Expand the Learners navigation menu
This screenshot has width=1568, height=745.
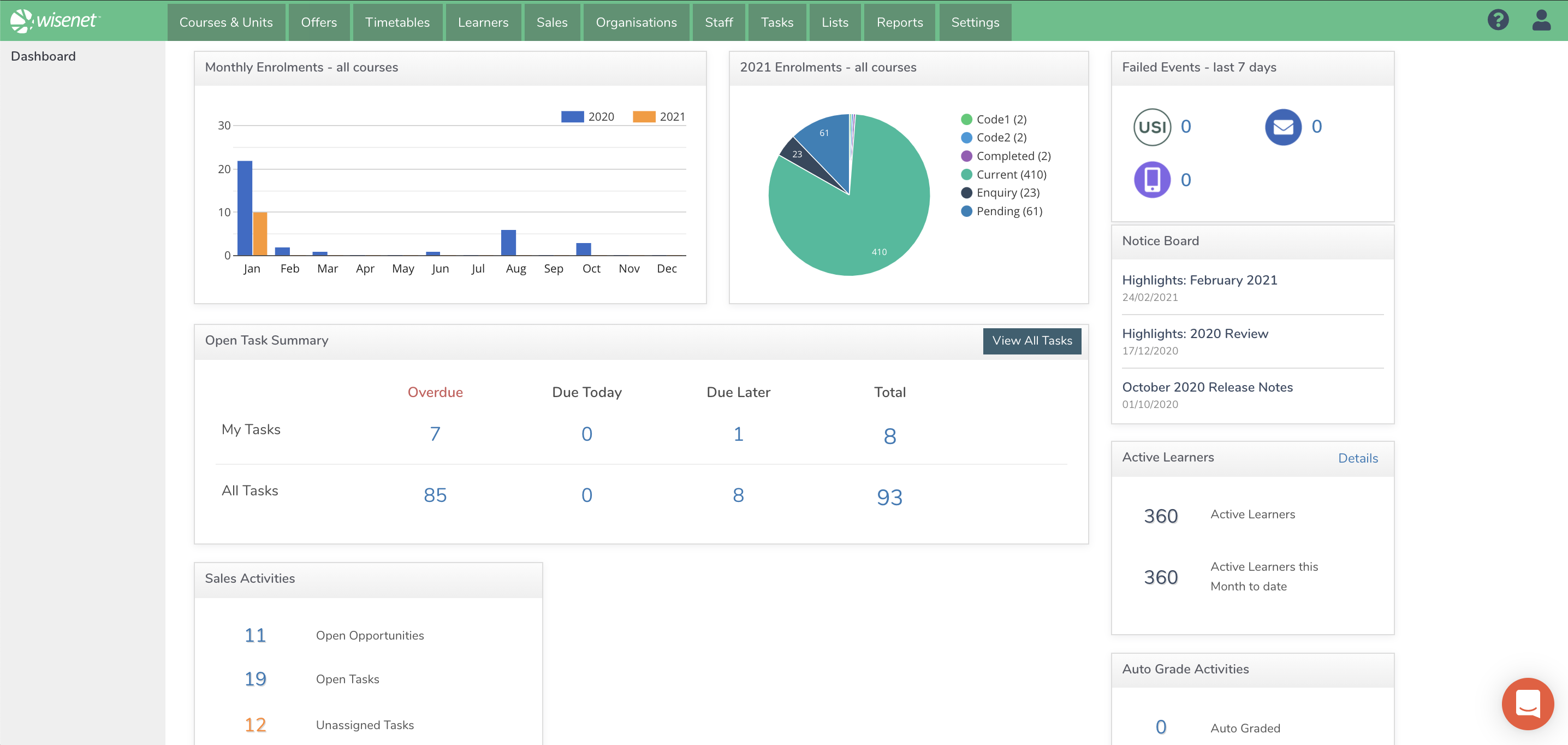click(483, 22)
